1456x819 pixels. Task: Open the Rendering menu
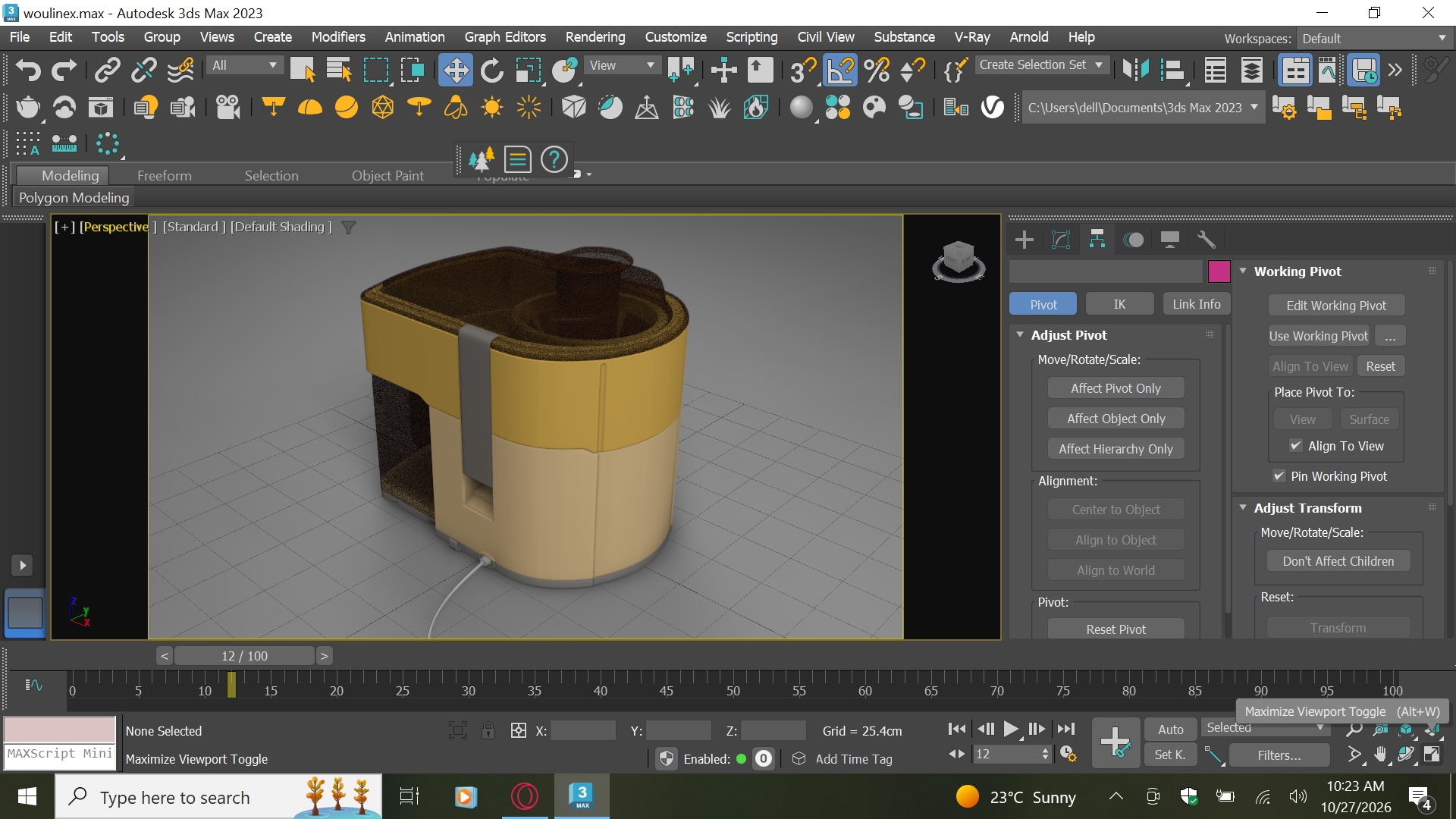pos(595,37)
